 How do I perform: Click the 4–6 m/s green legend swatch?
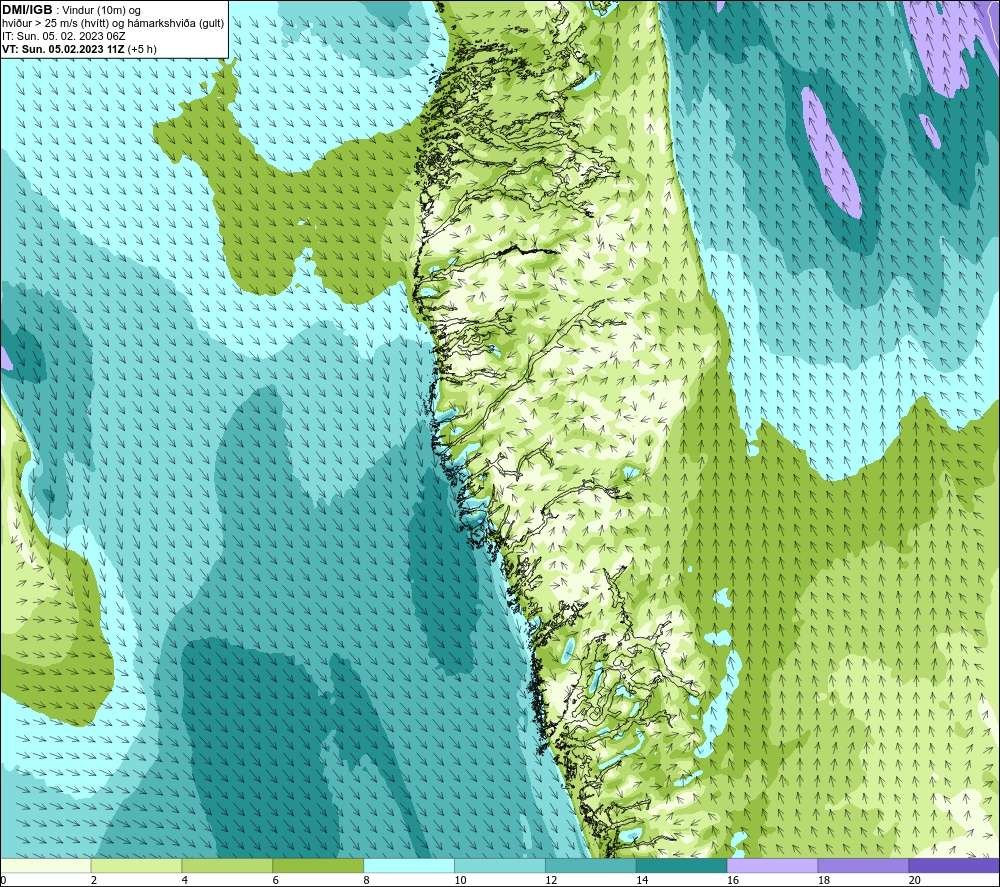[227, 865]
